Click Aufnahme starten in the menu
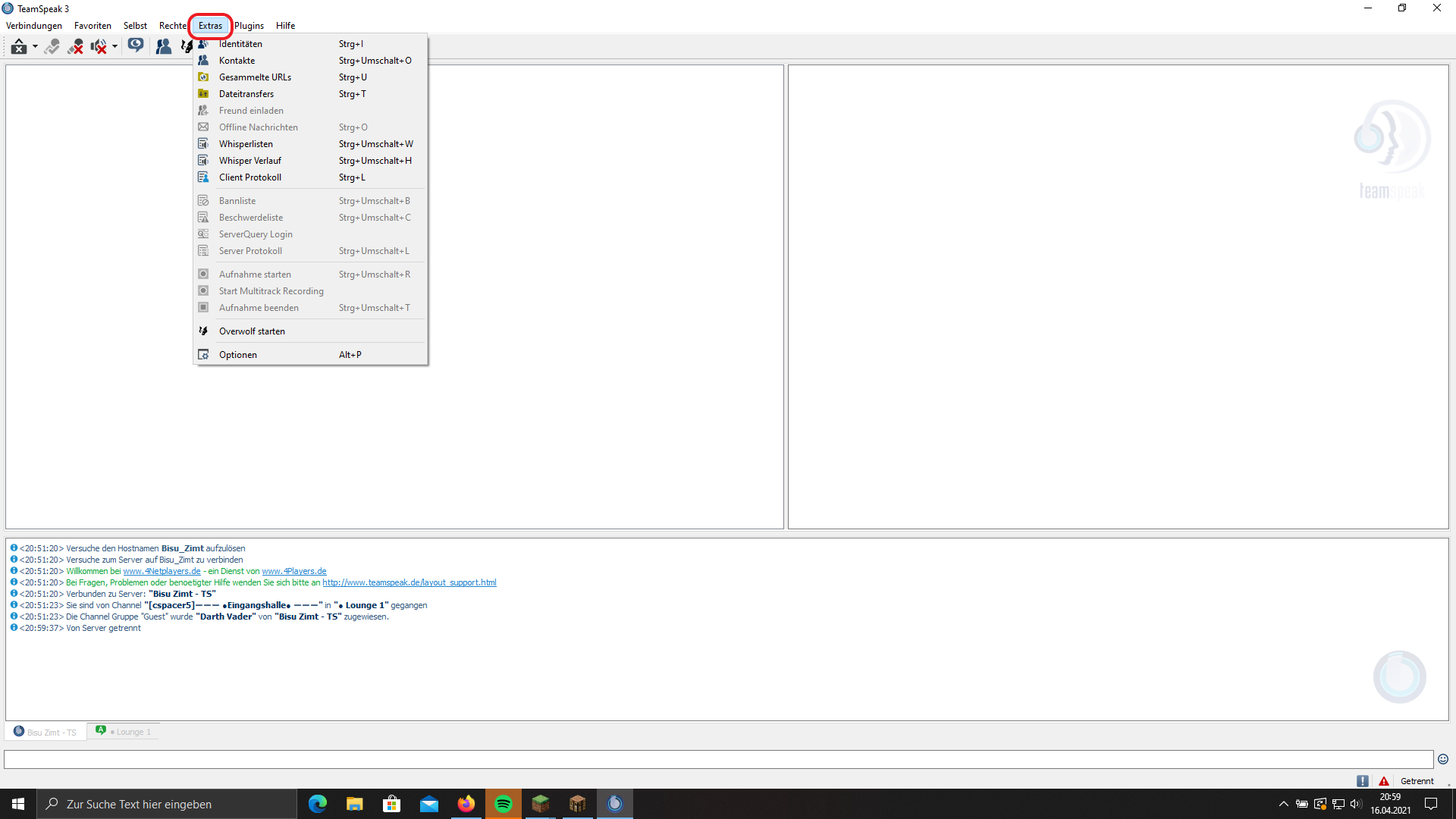 (310, 275)
